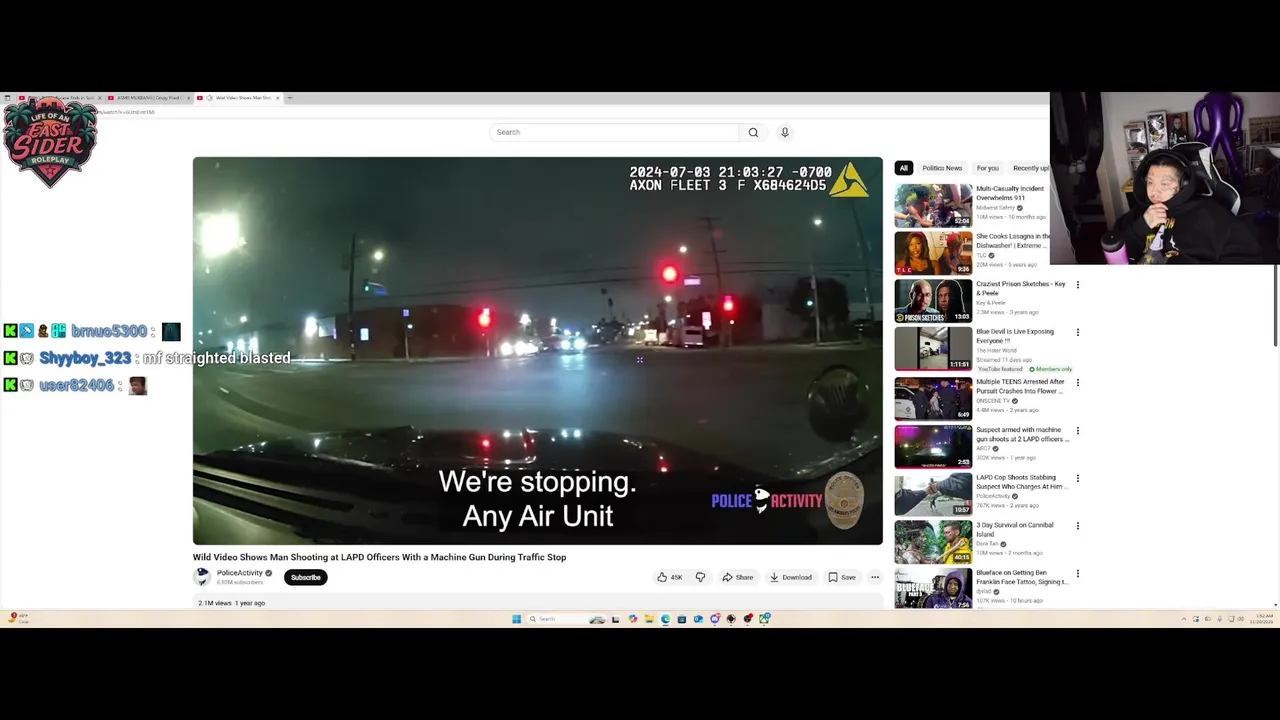This screenshot has height=720, width=1280.
Task: Open Microsoft Edge from the taskbar
Action: point(665,619)
